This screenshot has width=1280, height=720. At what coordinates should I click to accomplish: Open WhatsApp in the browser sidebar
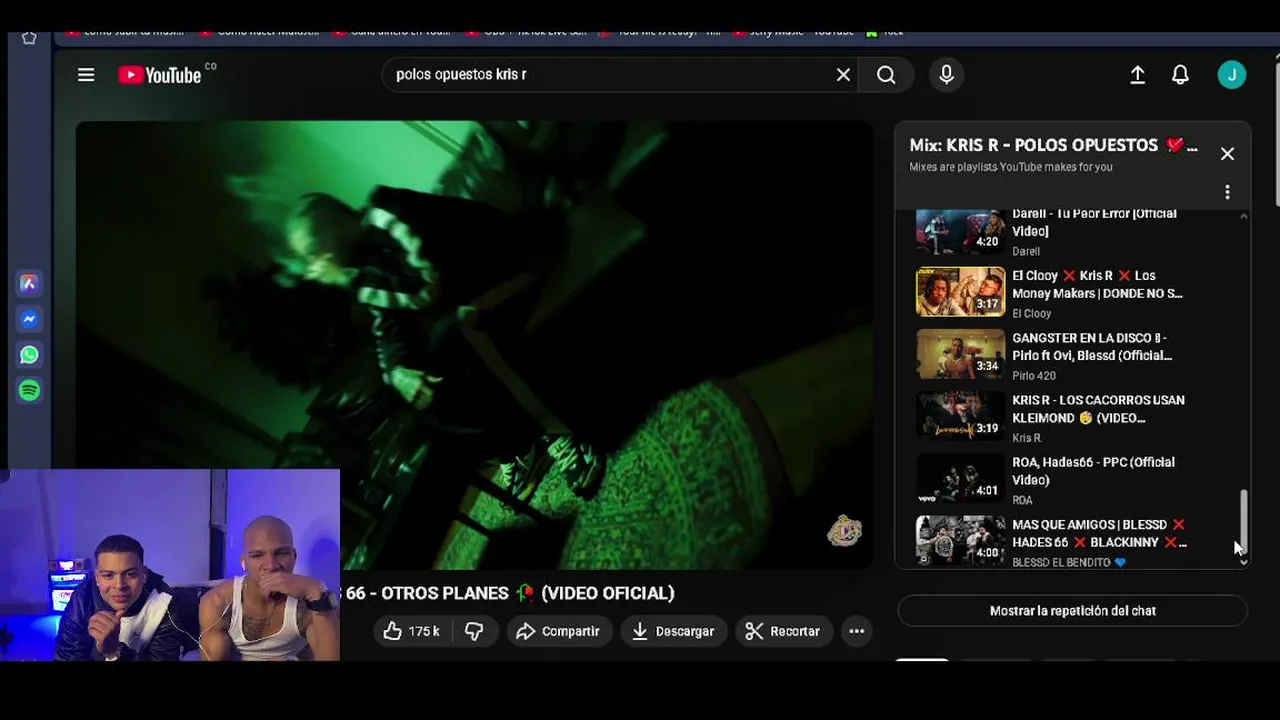click(29, 355)
